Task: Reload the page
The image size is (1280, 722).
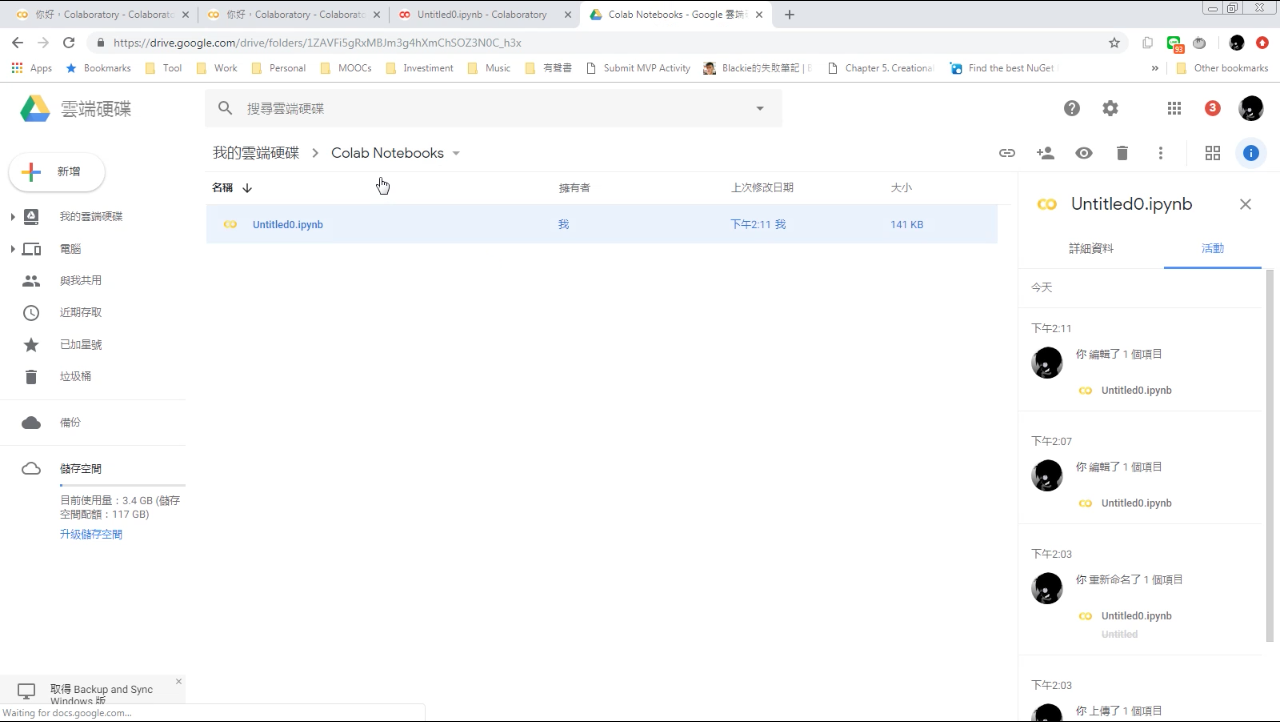Action: pyautogui.click(x=69, y=43)
